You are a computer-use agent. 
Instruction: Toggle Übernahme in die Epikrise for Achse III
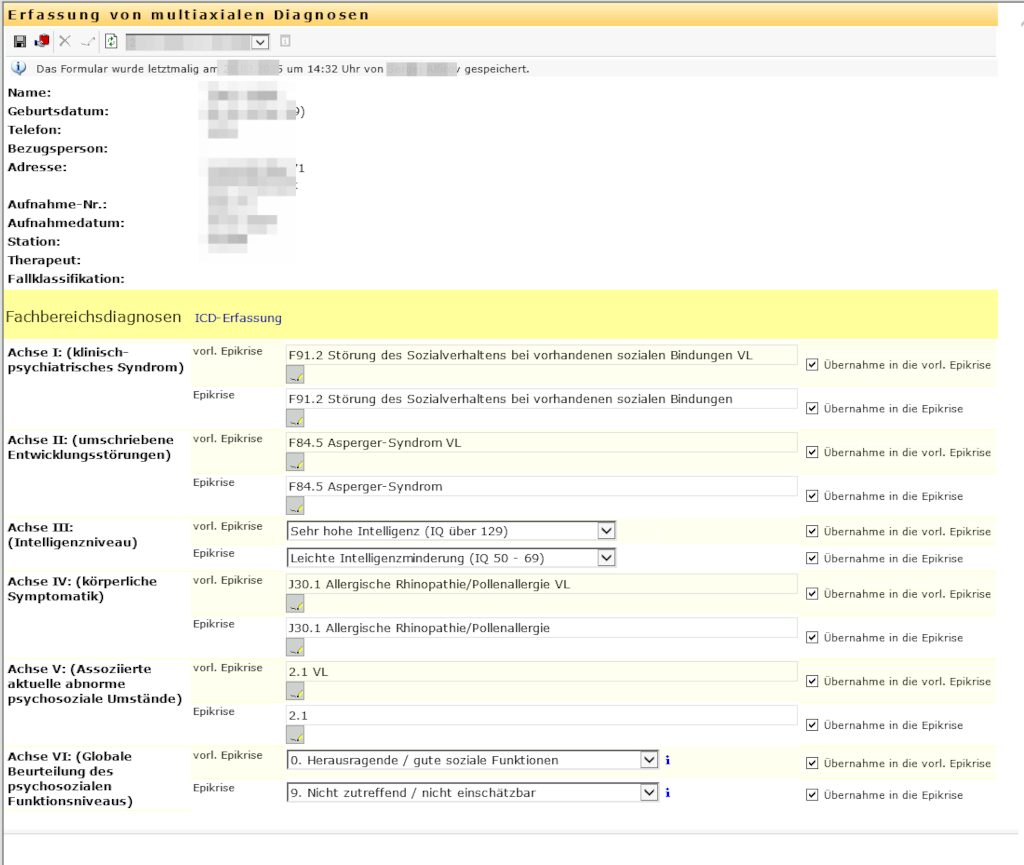pos(812,558)
